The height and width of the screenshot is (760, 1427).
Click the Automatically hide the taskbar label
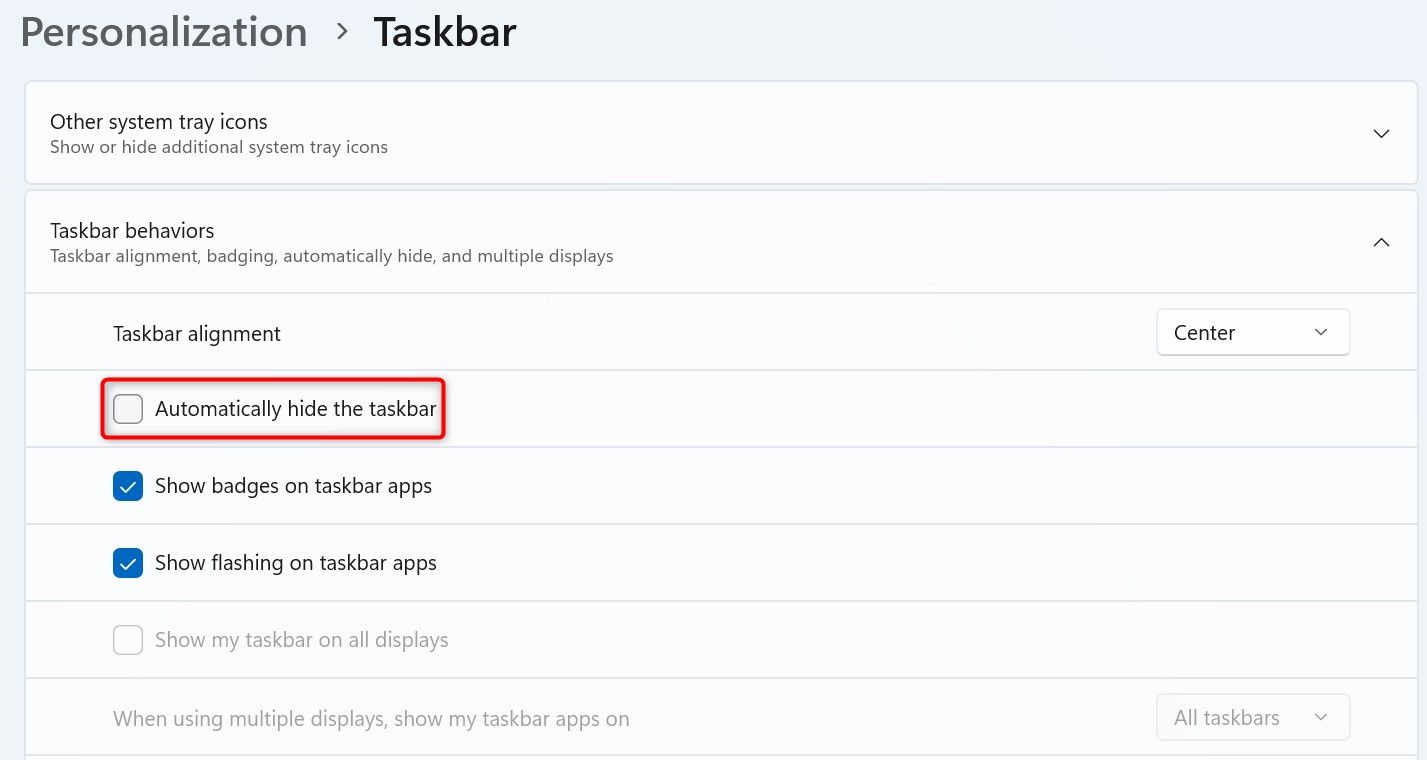click(x=295, y=409)
